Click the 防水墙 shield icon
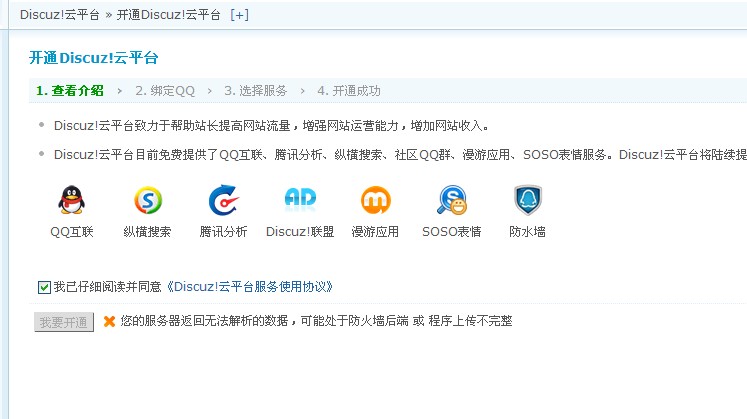The image size is (747, 419). (528, 200)
